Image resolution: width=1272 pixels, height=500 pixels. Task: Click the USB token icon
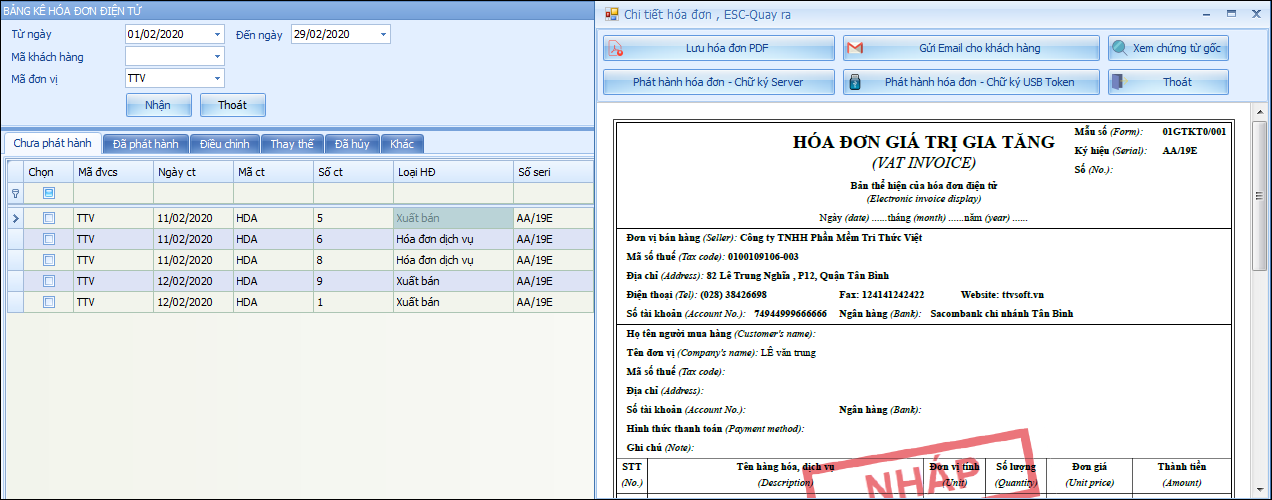point(855,83)
